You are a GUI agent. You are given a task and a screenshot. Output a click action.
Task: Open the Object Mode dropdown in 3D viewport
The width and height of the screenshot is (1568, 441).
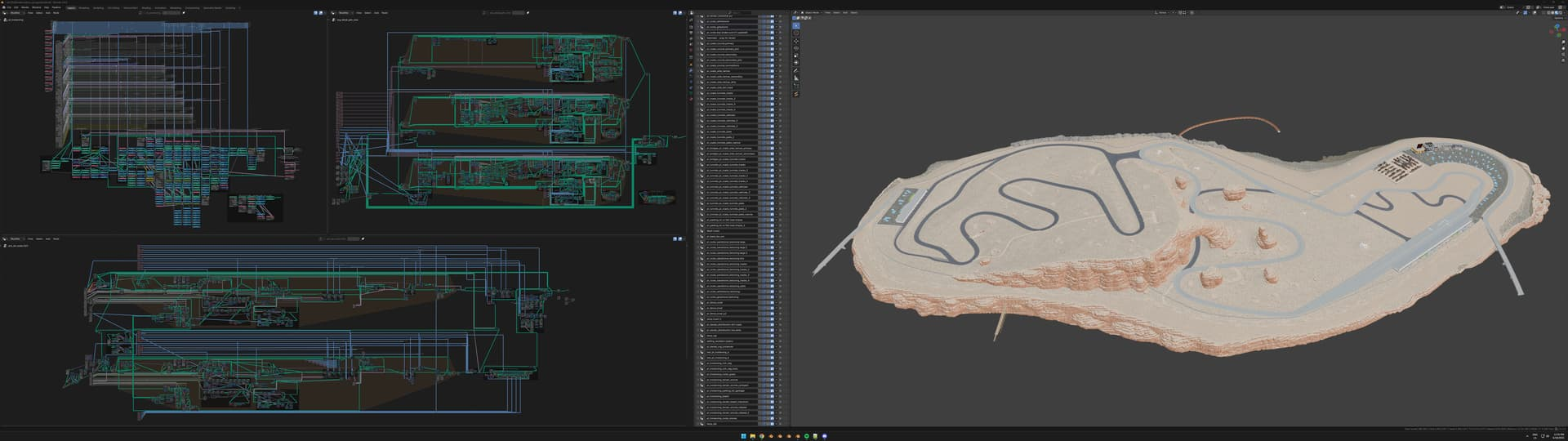click(813, 12)
